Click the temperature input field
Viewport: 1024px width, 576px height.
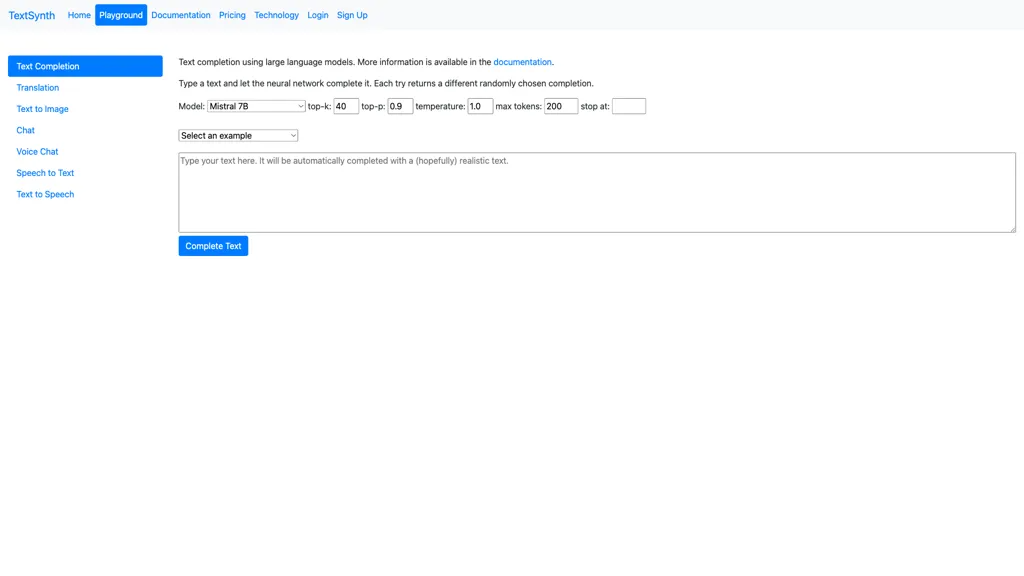(x=480, y=106)
